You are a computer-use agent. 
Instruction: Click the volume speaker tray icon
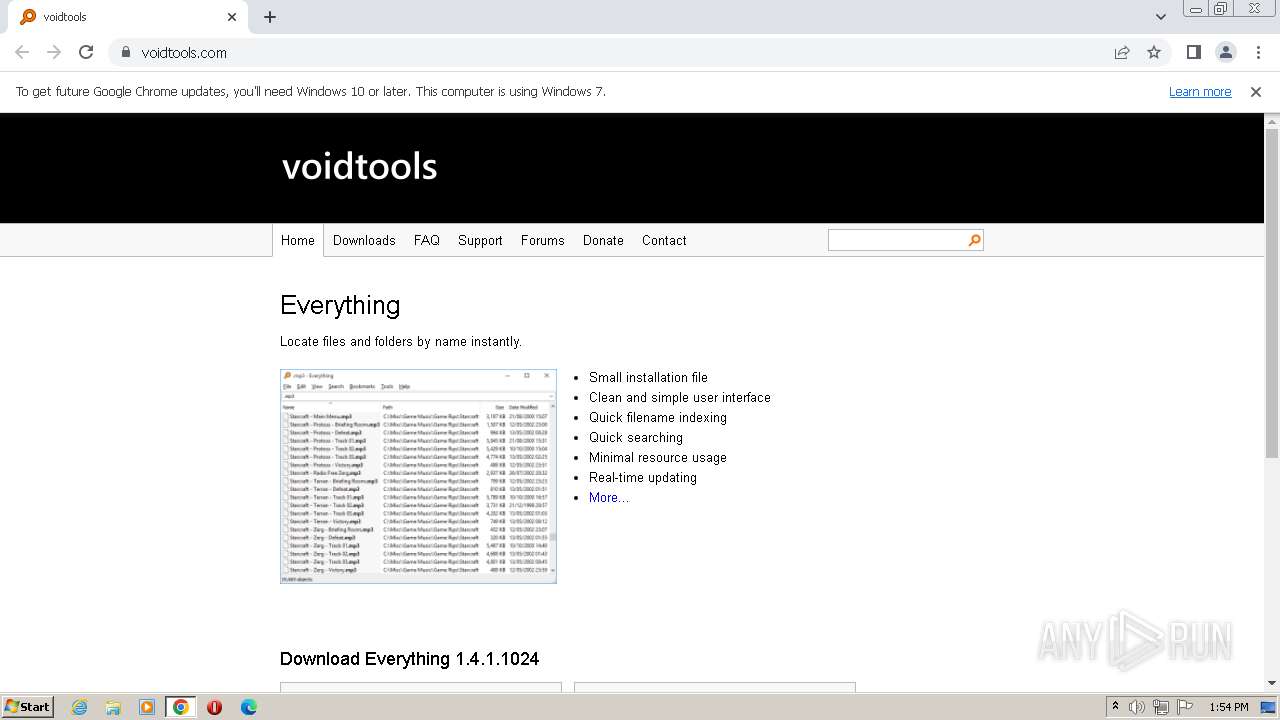coord(1137,707)
